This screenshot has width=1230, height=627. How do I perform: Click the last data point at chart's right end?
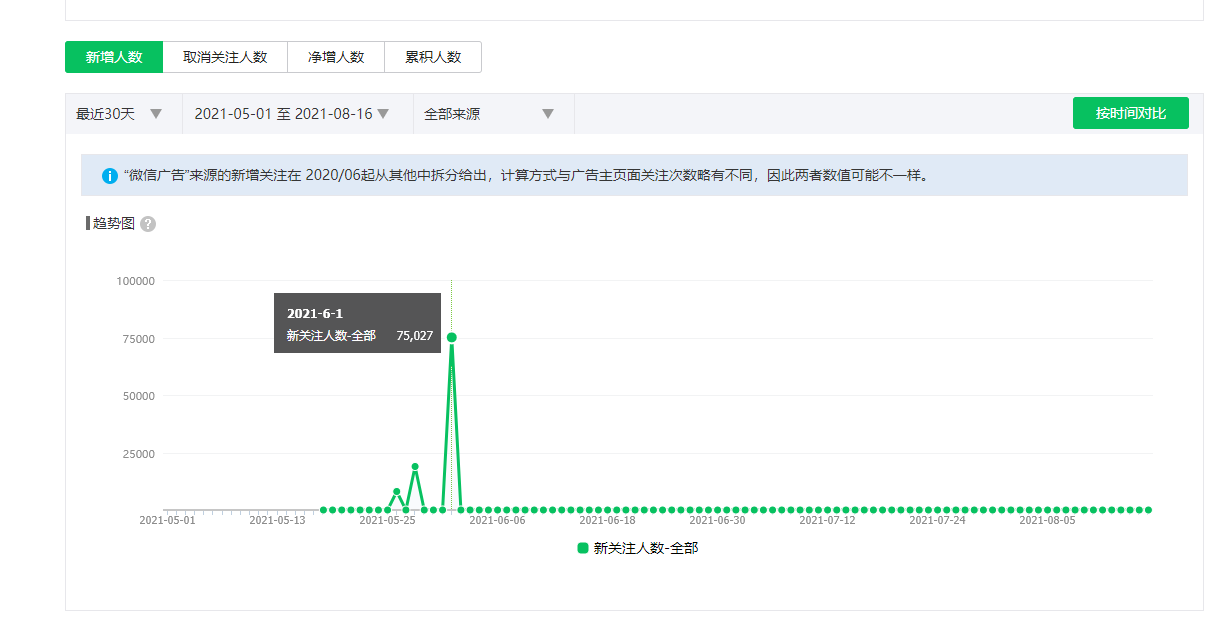click(x=1148, y=510)
